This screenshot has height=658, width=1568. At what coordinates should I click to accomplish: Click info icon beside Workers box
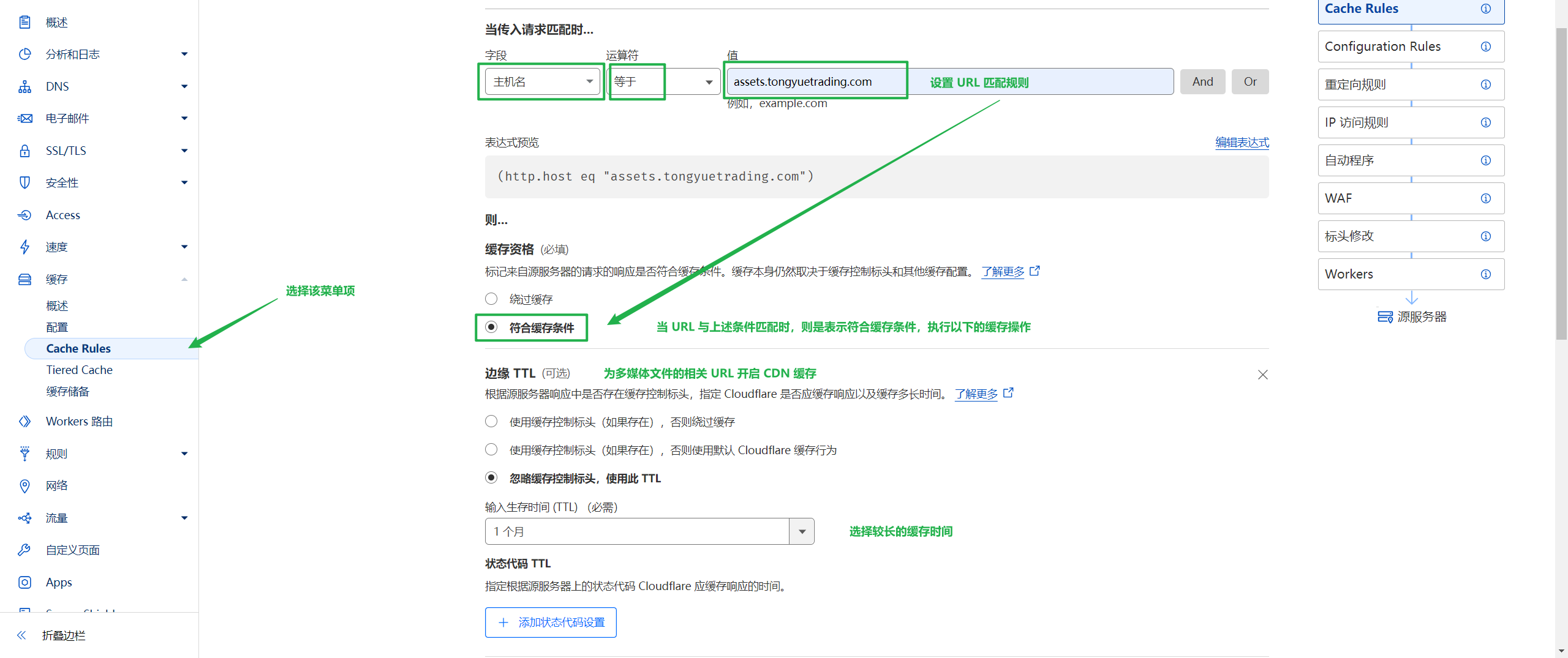pos(1486,274)
